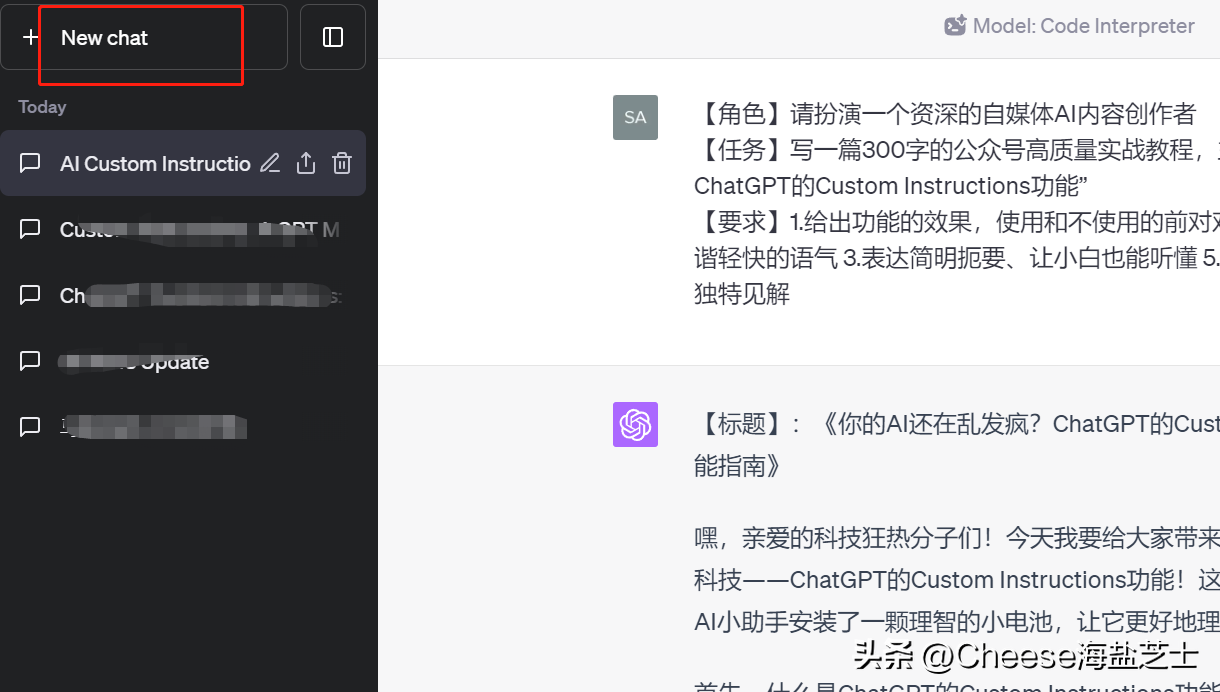The image size is (1220, 692).
Task: Click the SA user avatar
Action: click(635, 117)
